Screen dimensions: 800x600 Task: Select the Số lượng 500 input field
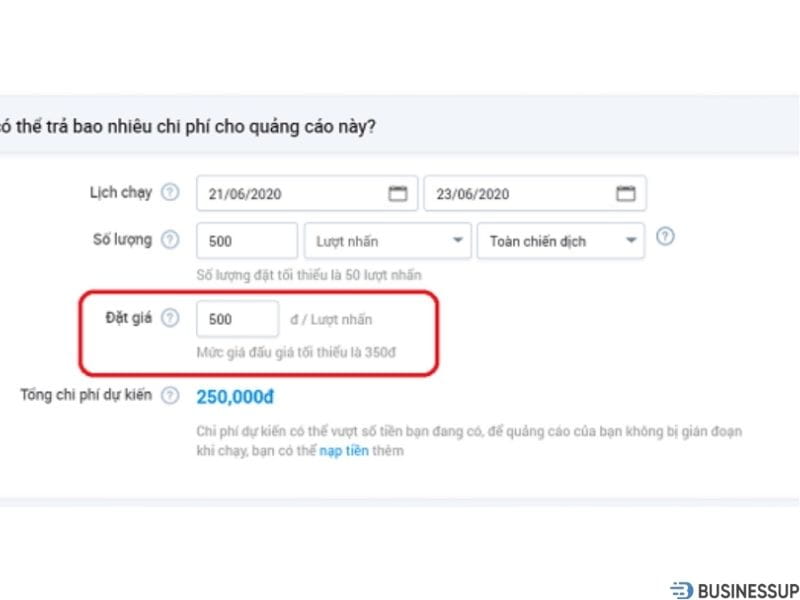click(245, 240)
